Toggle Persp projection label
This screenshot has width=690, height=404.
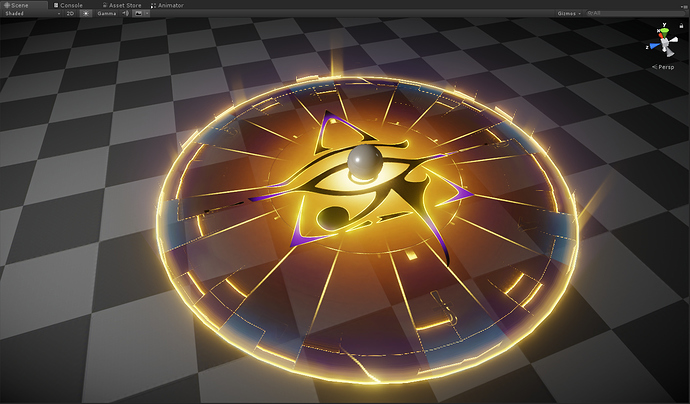tap(663, 67)
